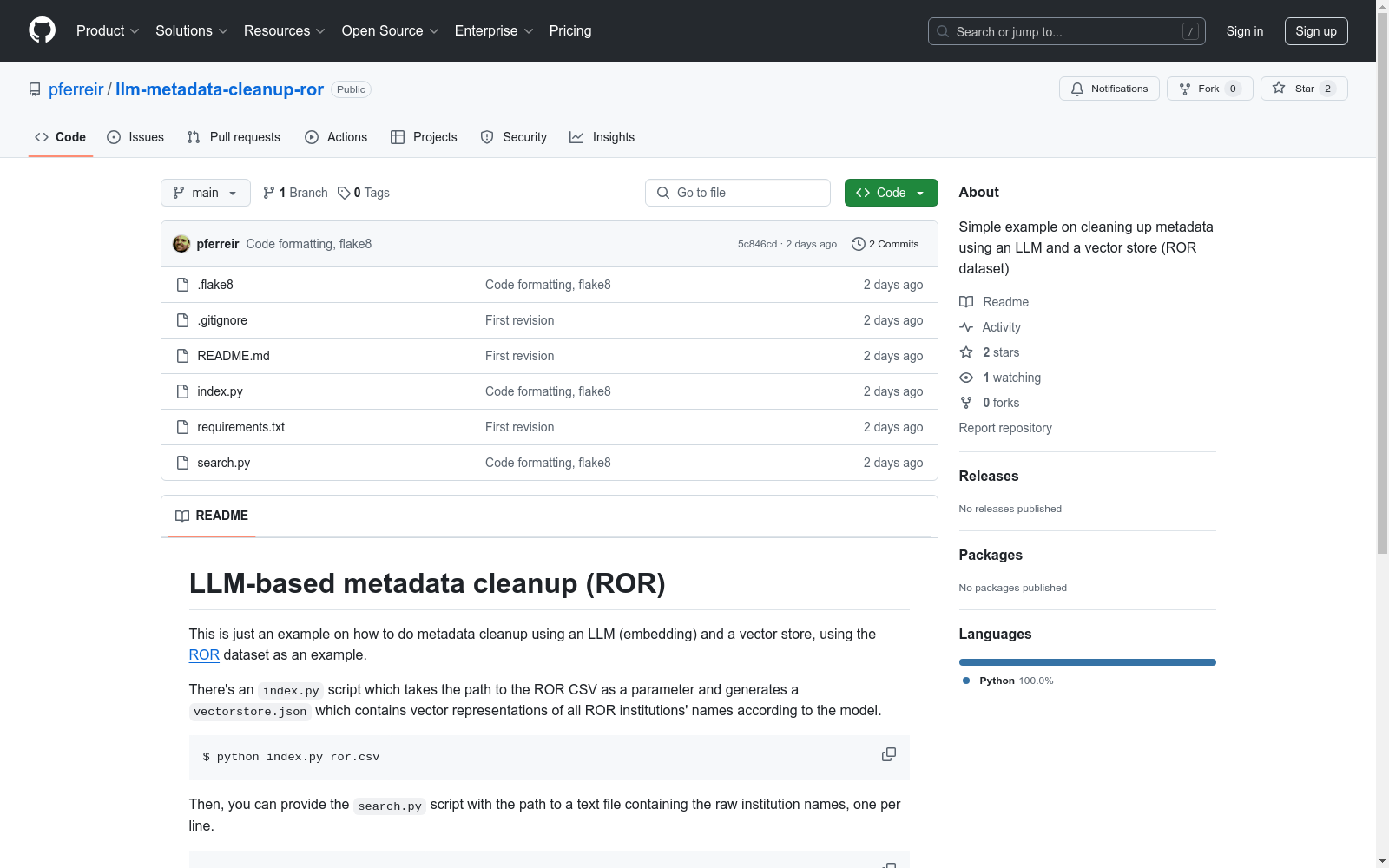Fork the repository
Viewport: 1389px width, 868px height.
tap(1210, 89)
